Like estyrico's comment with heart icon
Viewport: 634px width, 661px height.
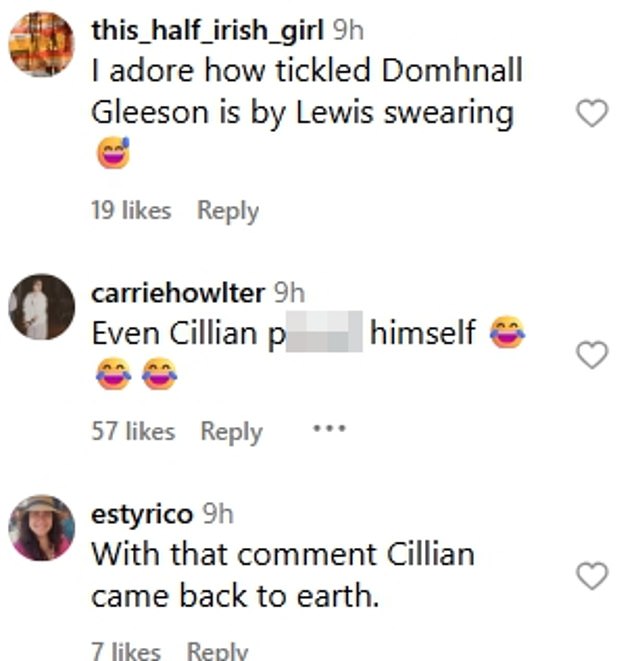(592, 575)
